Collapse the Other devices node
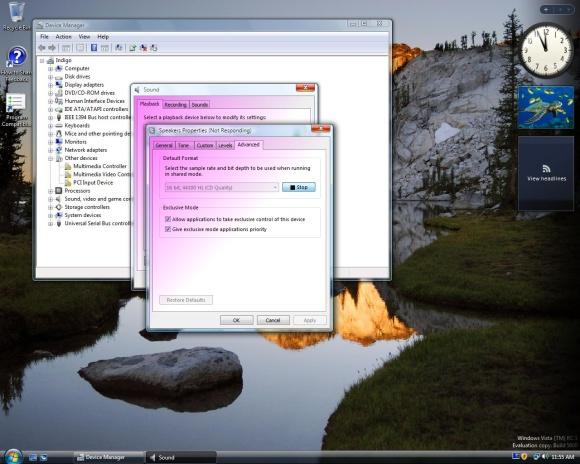This screenshot has width=580, height=464. tap(50, 158)
